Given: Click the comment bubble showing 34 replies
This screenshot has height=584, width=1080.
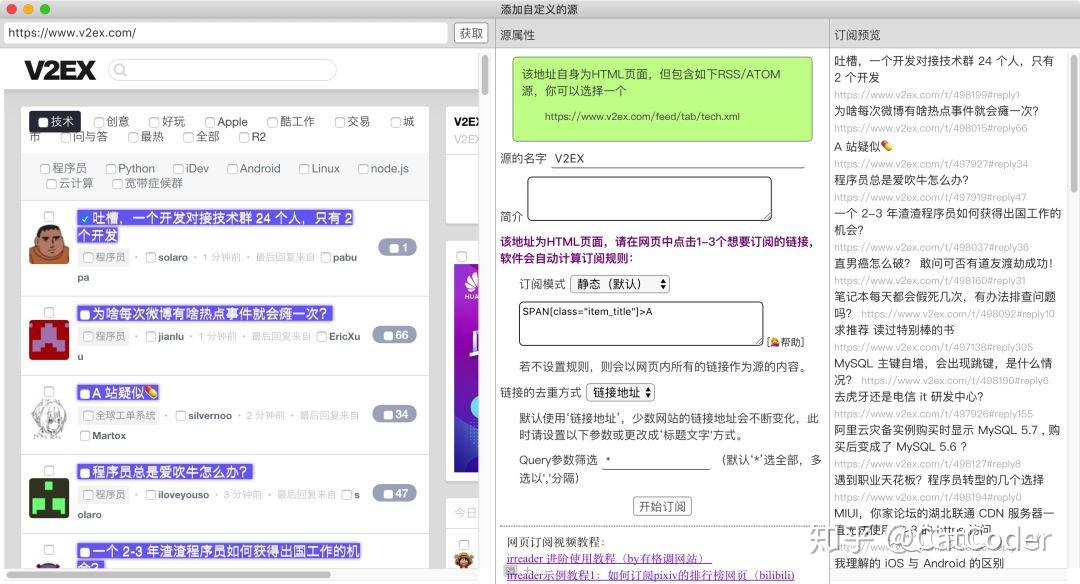Looking at the screenshot, I should tap(394, 411).
